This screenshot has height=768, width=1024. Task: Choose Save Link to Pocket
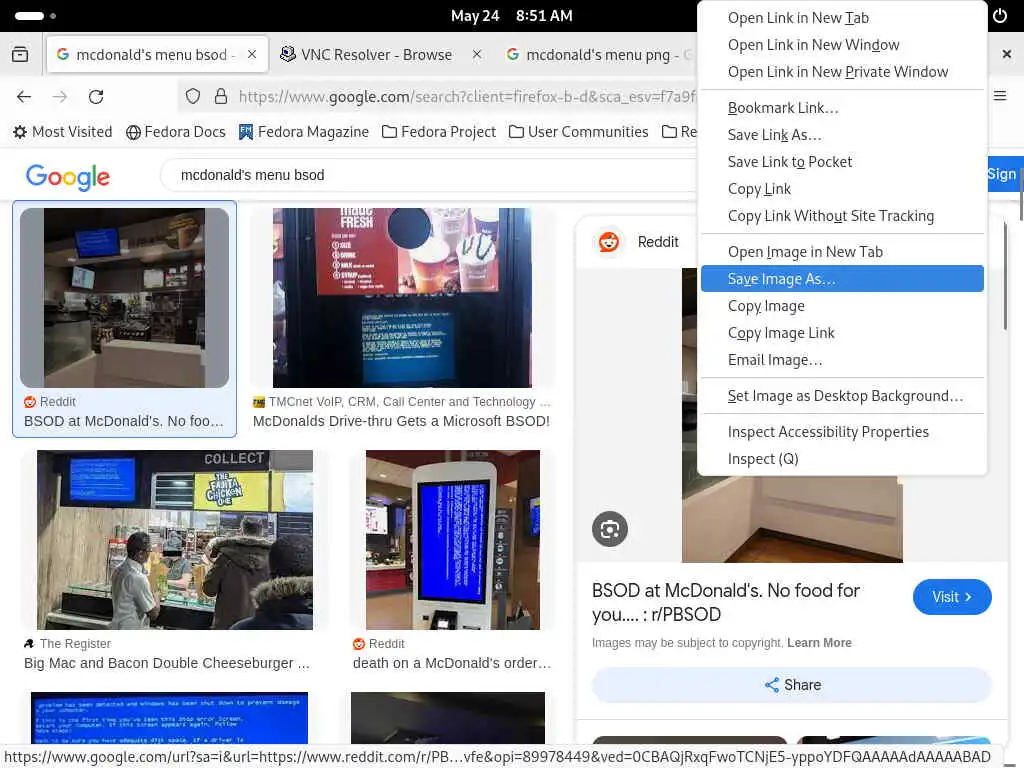[842, 161]
